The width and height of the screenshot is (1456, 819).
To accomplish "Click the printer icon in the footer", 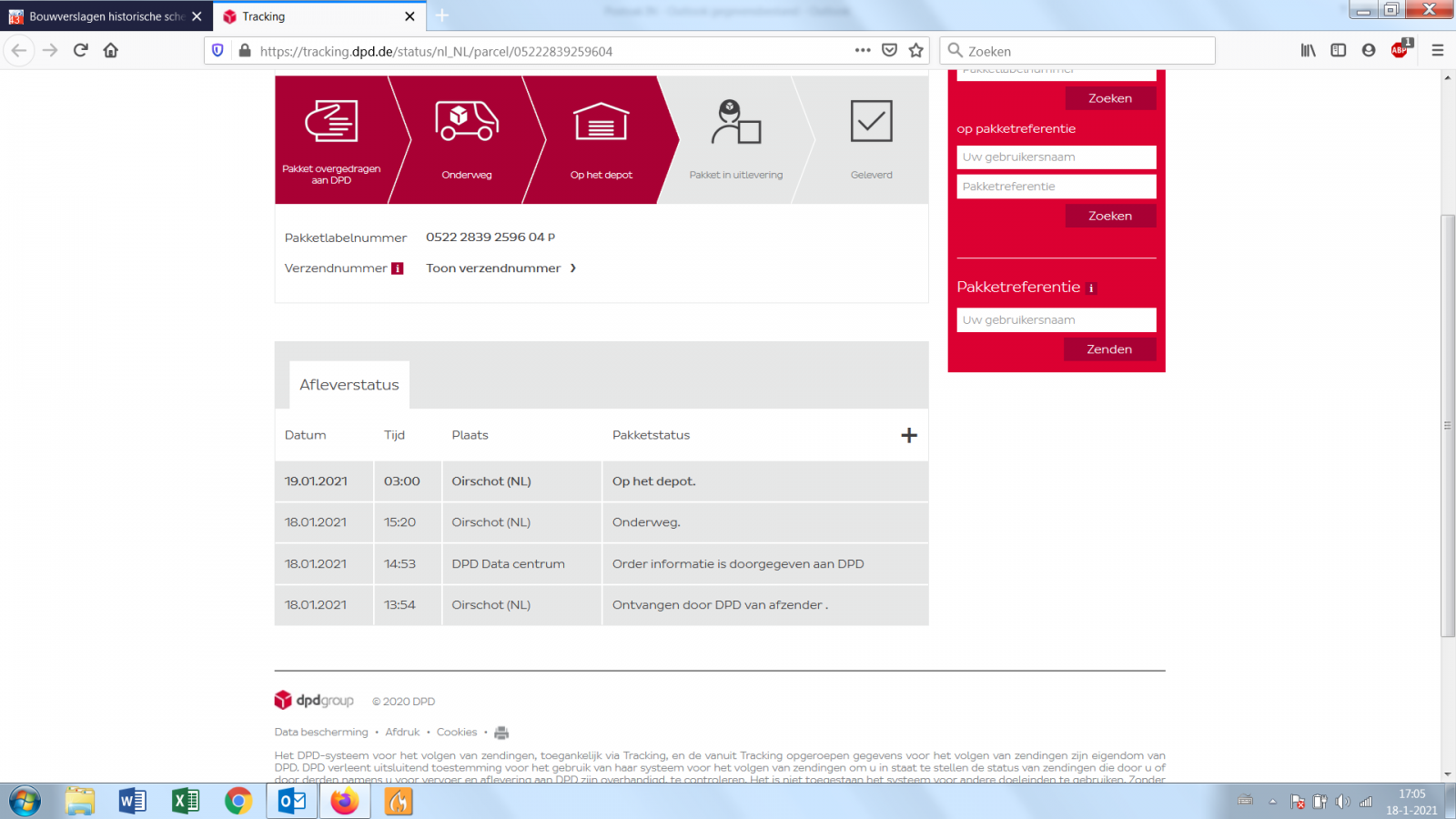I will pos(501,733).
